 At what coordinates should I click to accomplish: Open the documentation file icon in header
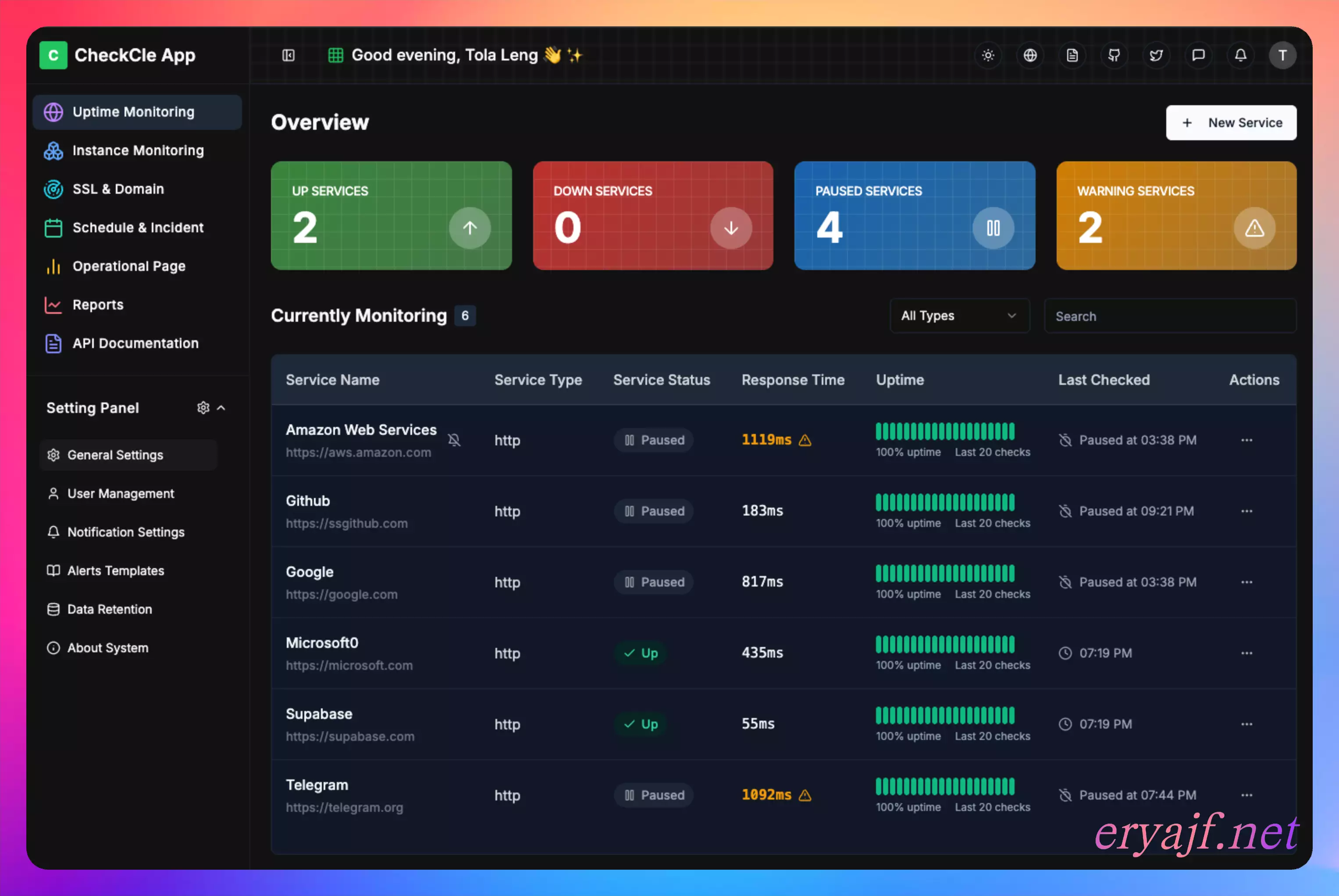click(1072, 55)
